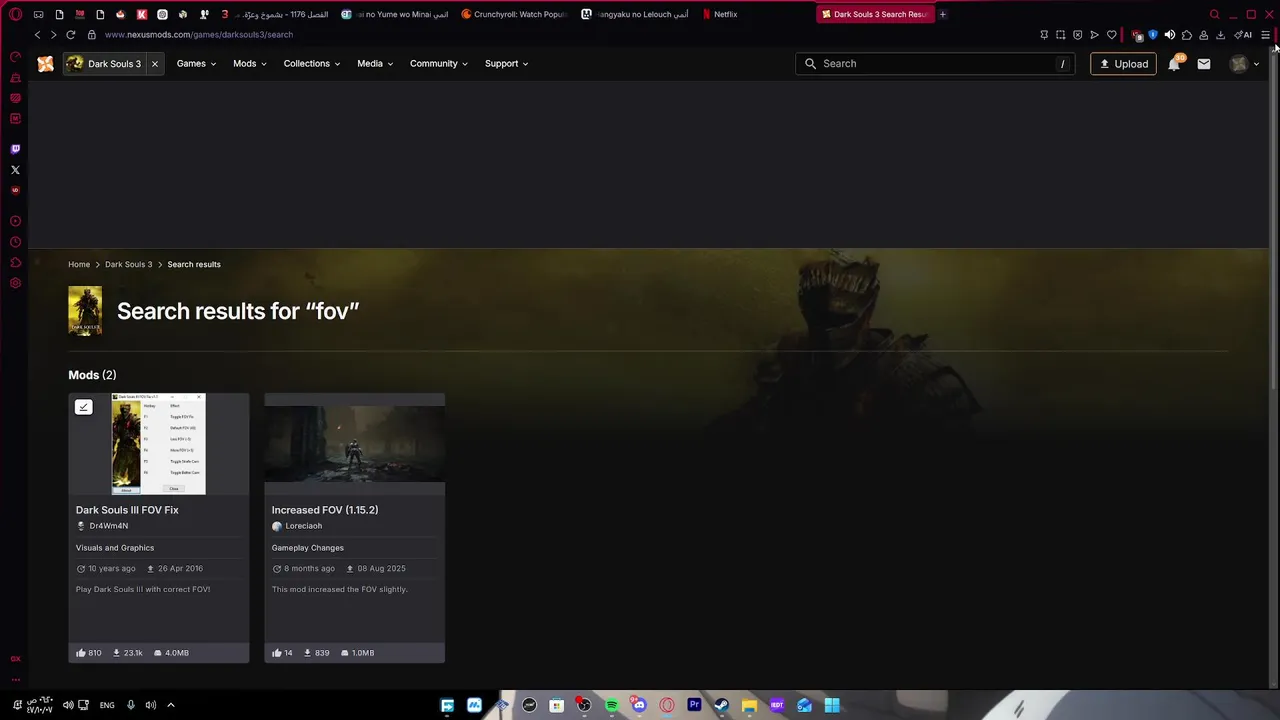Open a new browser tab
1280x720 pixels.
942,14
